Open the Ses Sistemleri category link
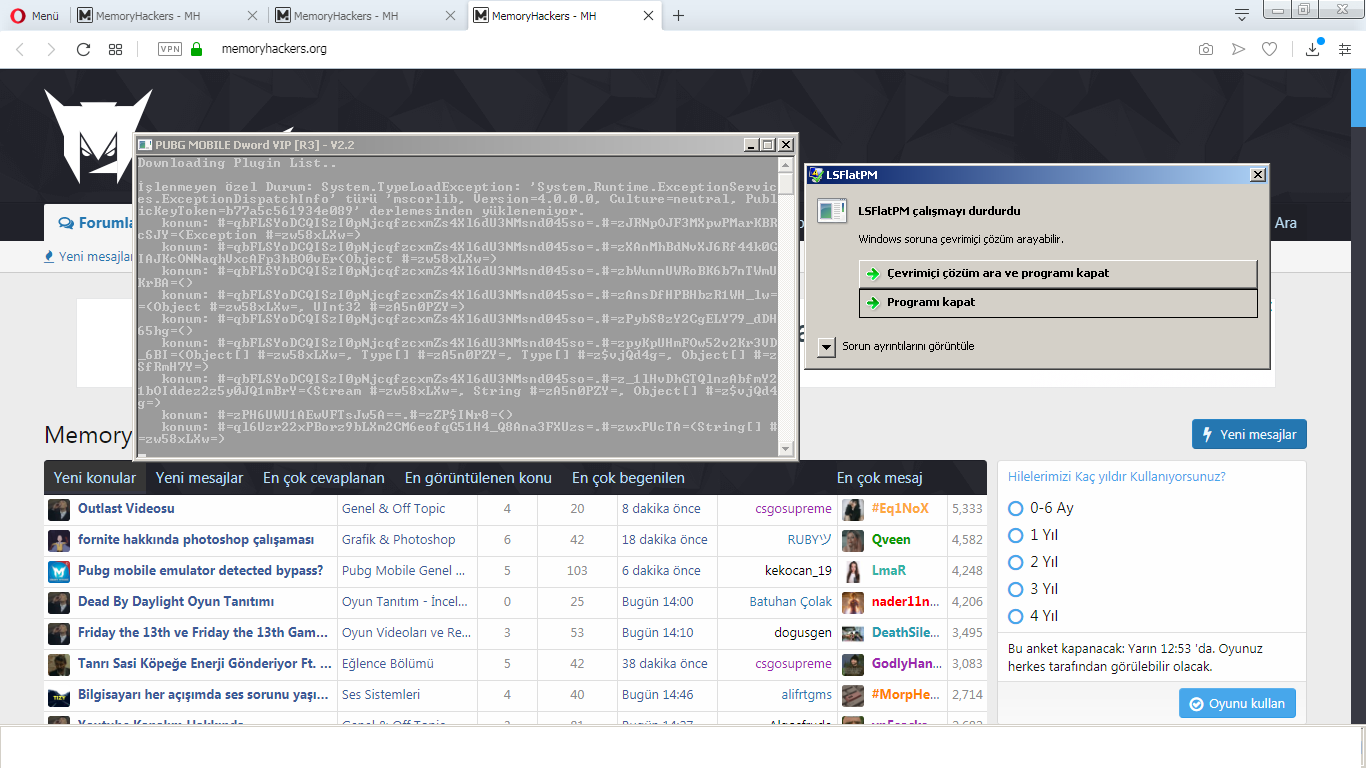The height and width of the screenshot is (768, 1366). coord(381,694)
